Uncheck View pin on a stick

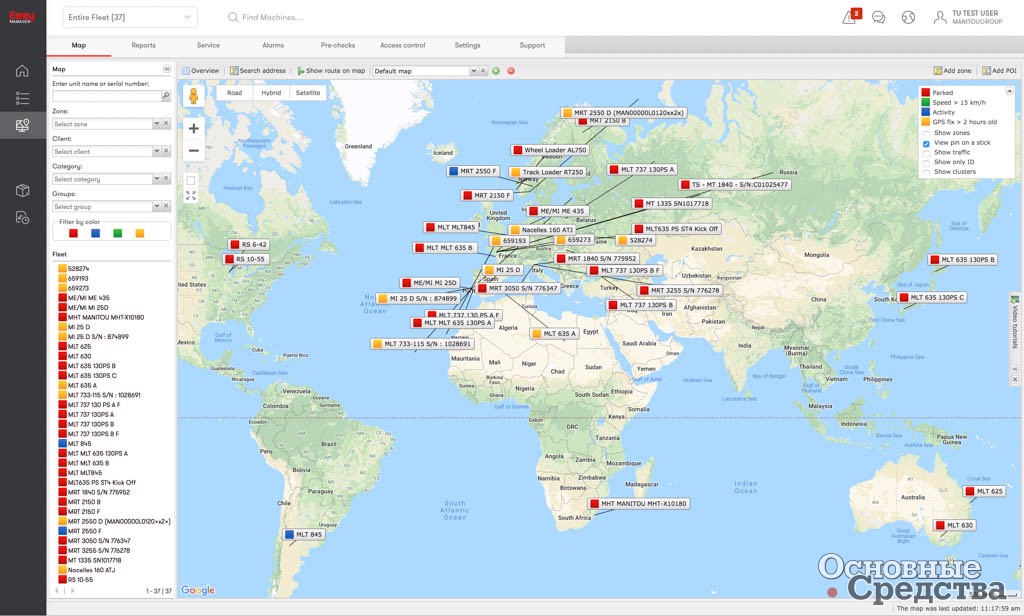point(926,143)
